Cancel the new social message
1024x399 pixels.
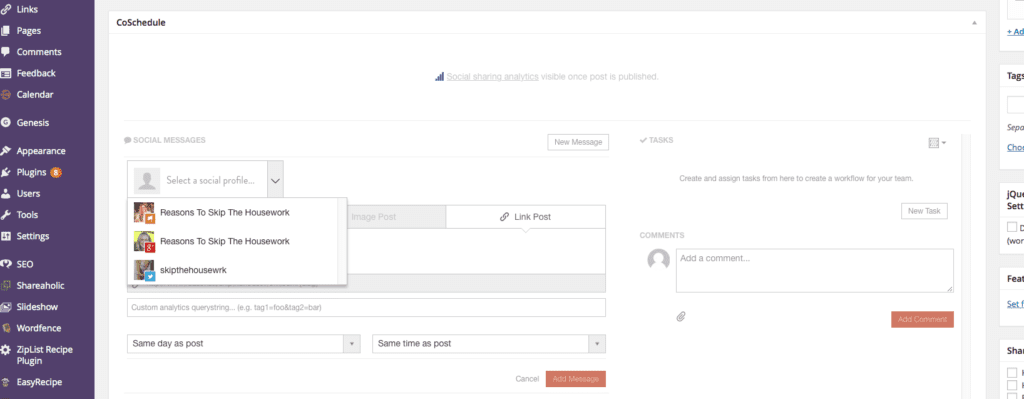527,379
